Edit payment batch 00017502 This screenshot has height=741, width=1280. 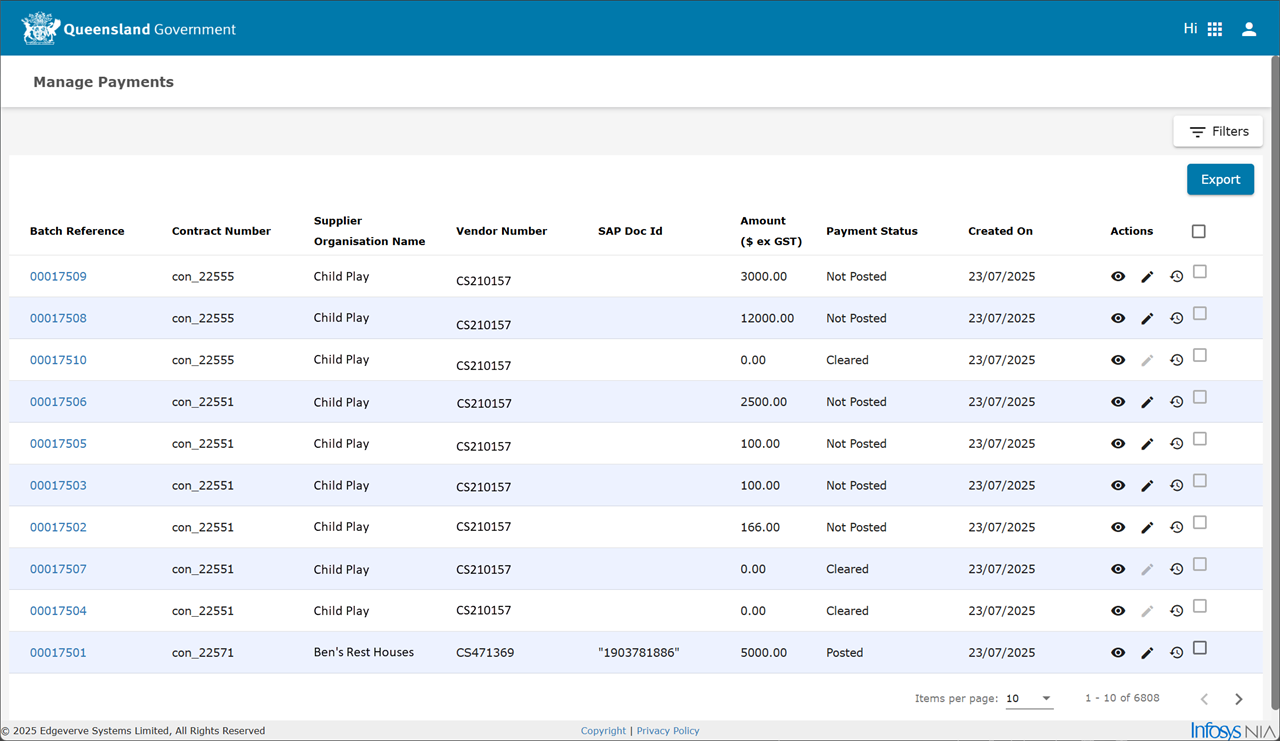(1147, 528)
